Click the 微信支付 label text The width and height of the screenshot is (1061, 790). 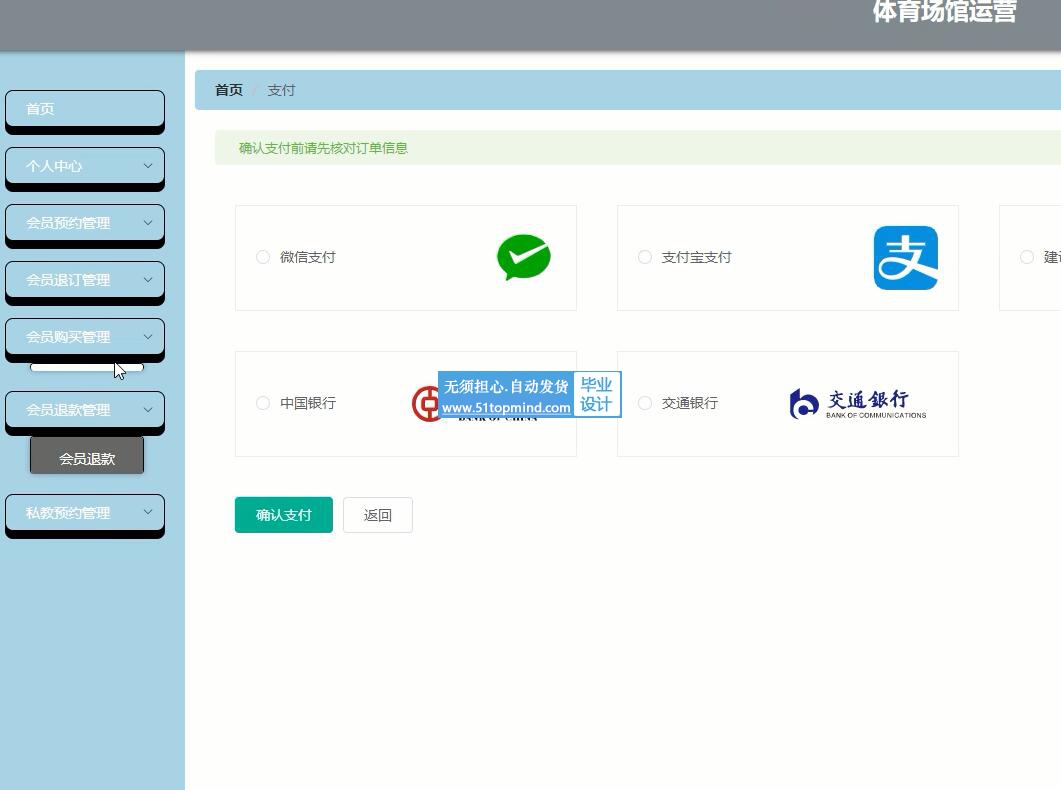(308, 257)
